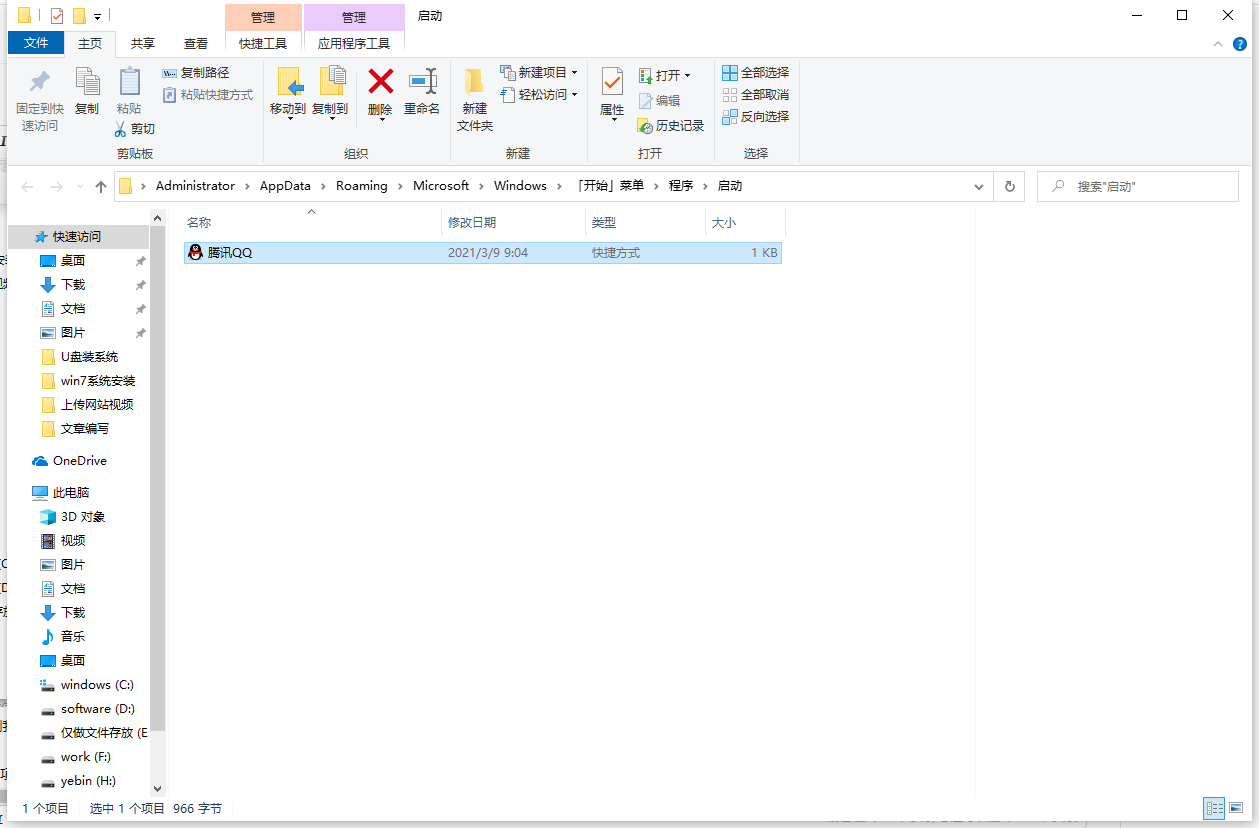Toggle the details view in the status bar
Image resolution: width=1259 pixels, height=828 pixels.
coord(1214,807)
